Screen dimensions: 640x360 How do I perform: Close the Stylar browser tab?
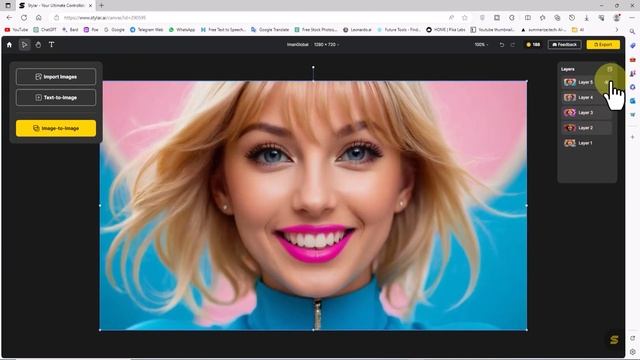click(90, 5)
